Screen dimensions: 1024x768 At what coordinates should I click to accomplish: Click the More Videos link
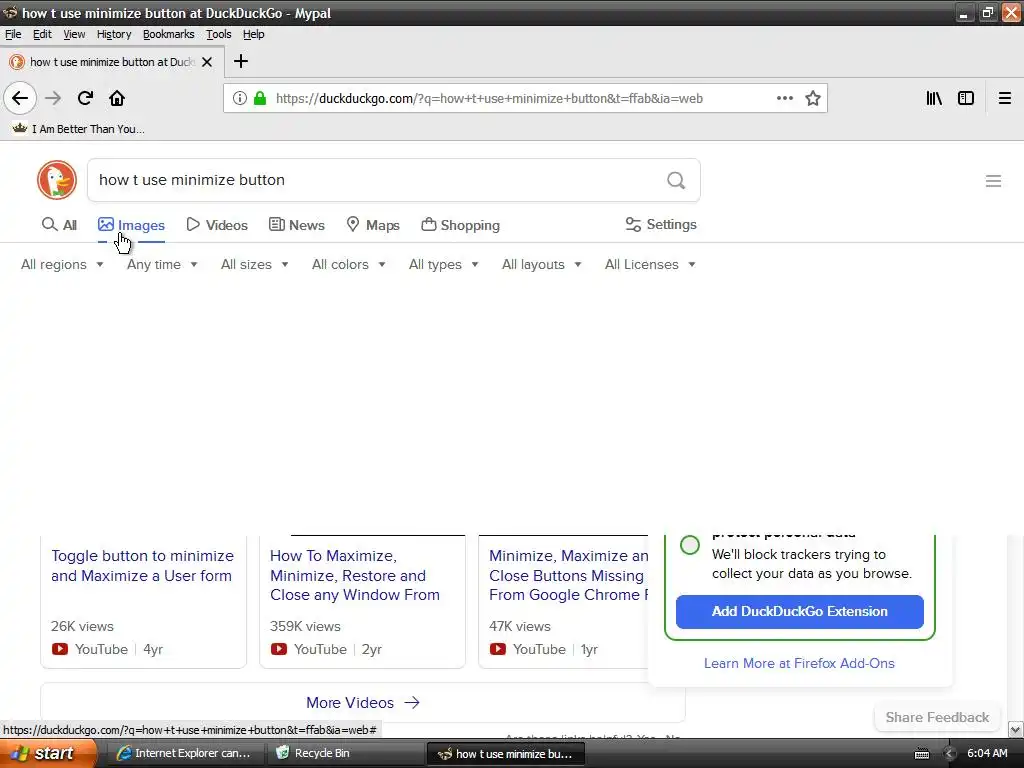[362, 703]
